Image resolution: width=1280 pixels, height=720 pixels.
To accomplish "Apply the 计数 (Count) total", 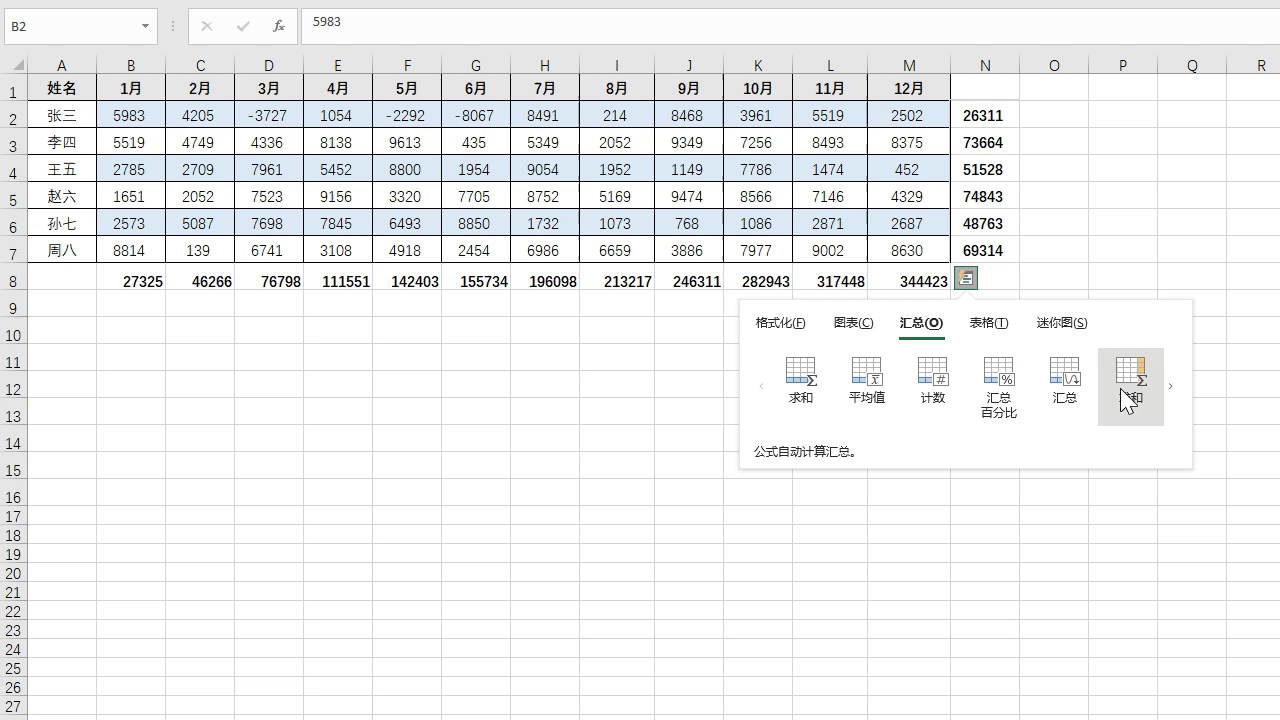I will [933, 381].
